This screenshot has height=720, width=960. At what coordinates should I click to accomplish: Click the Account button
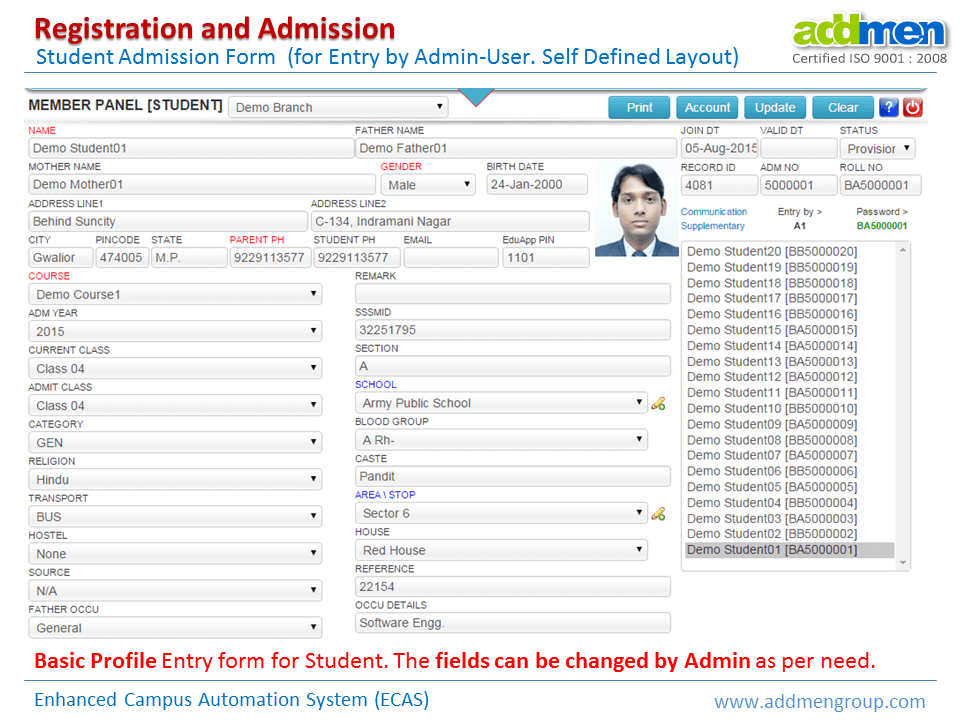click(x=707, y=108)
